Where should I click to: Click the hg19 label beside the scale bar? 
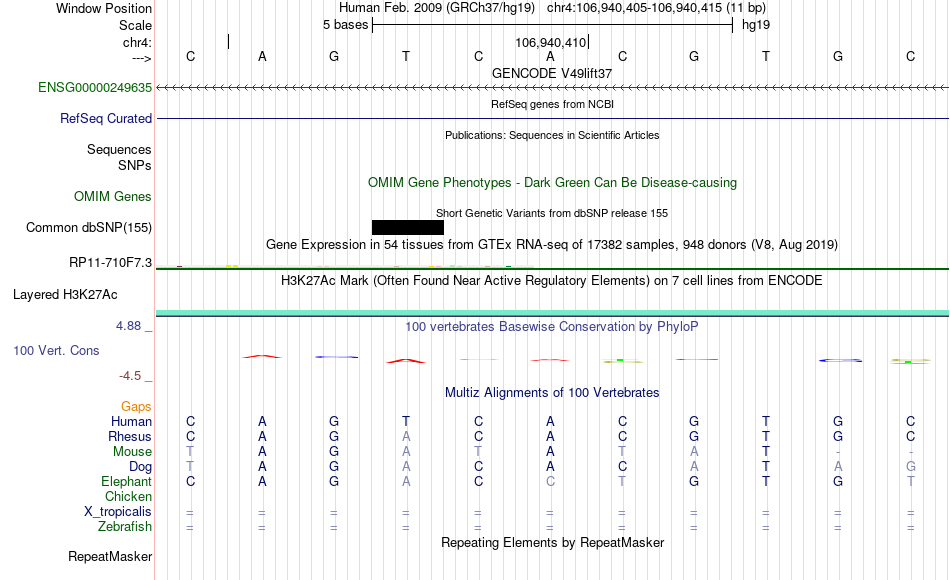[x=756, y=25]
